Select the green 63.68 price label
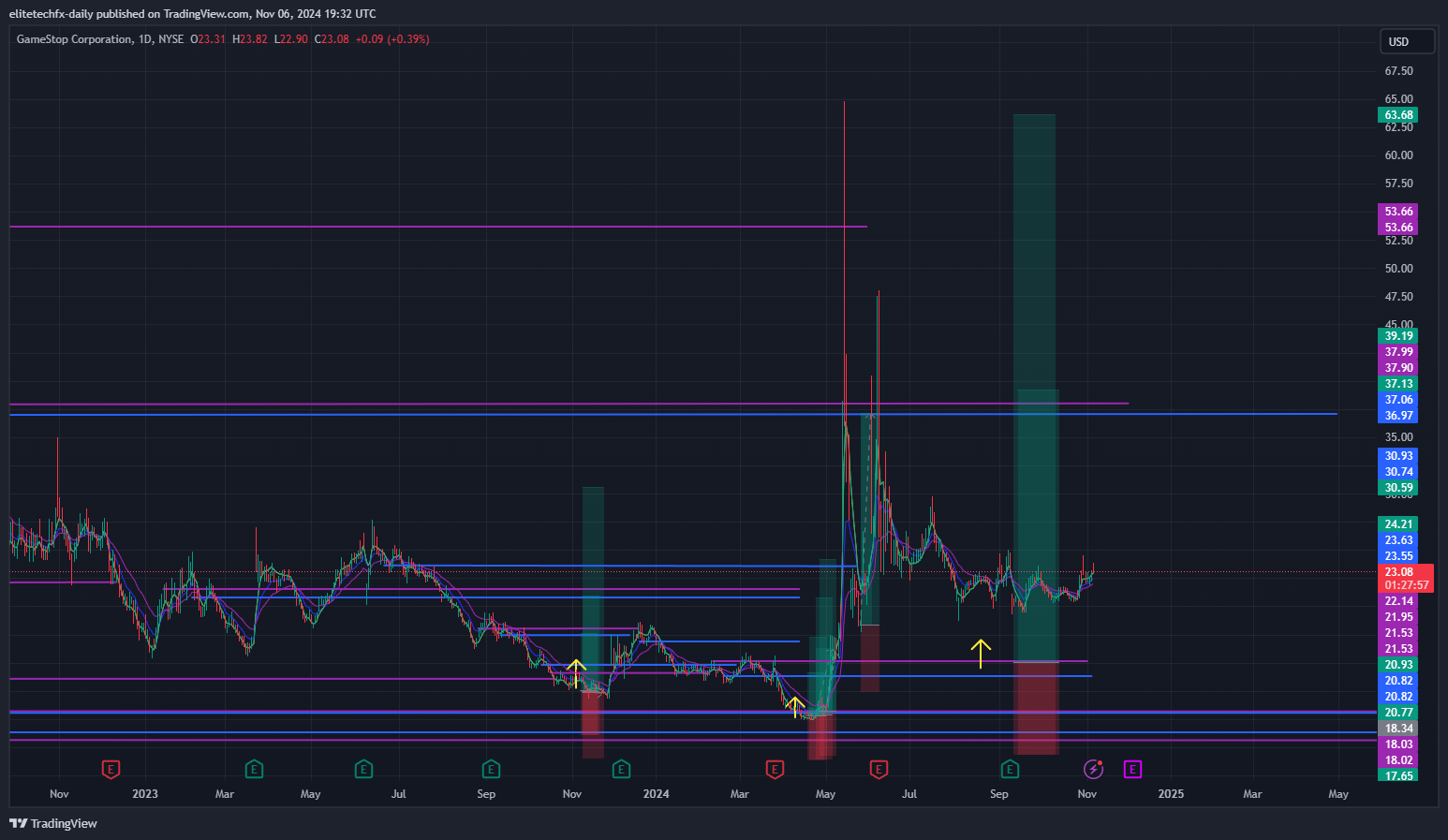Image resolution: width=1448 pixels, height=840 pixels. [x=1397, y=115]
